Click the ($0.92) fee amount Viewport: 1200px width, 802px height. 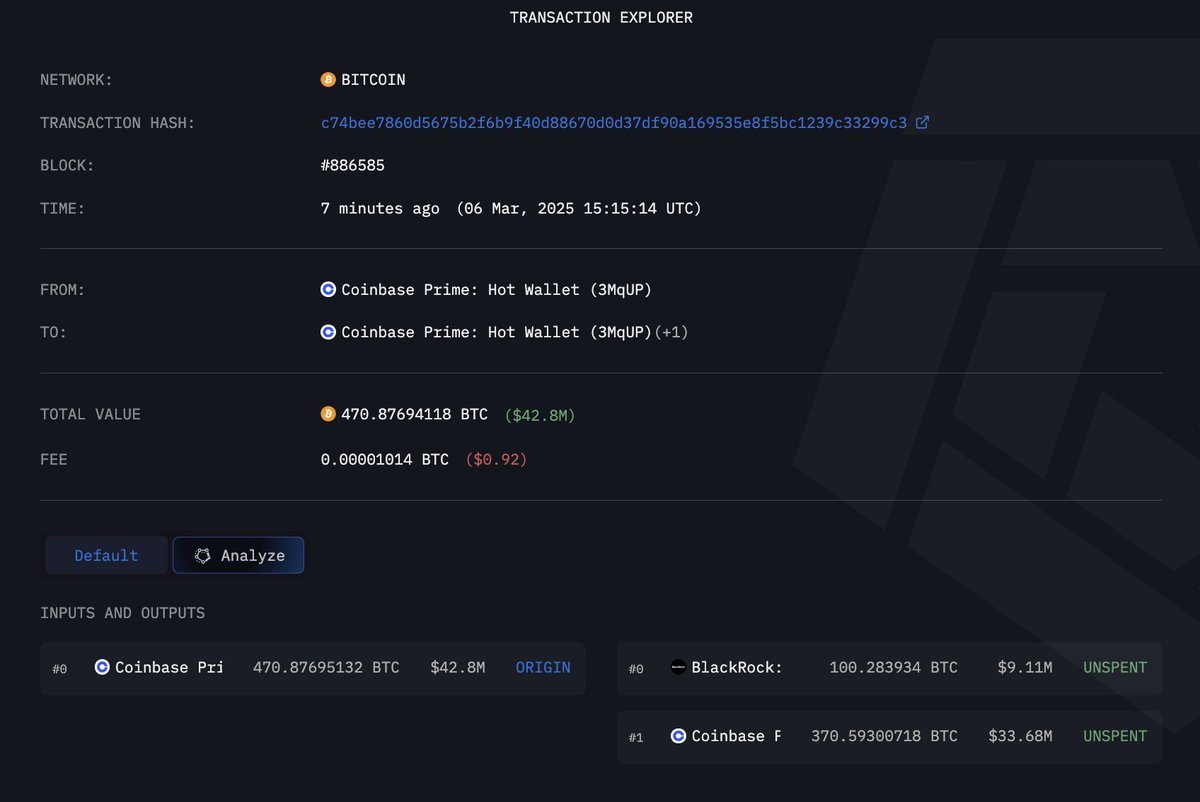point(496,460)
